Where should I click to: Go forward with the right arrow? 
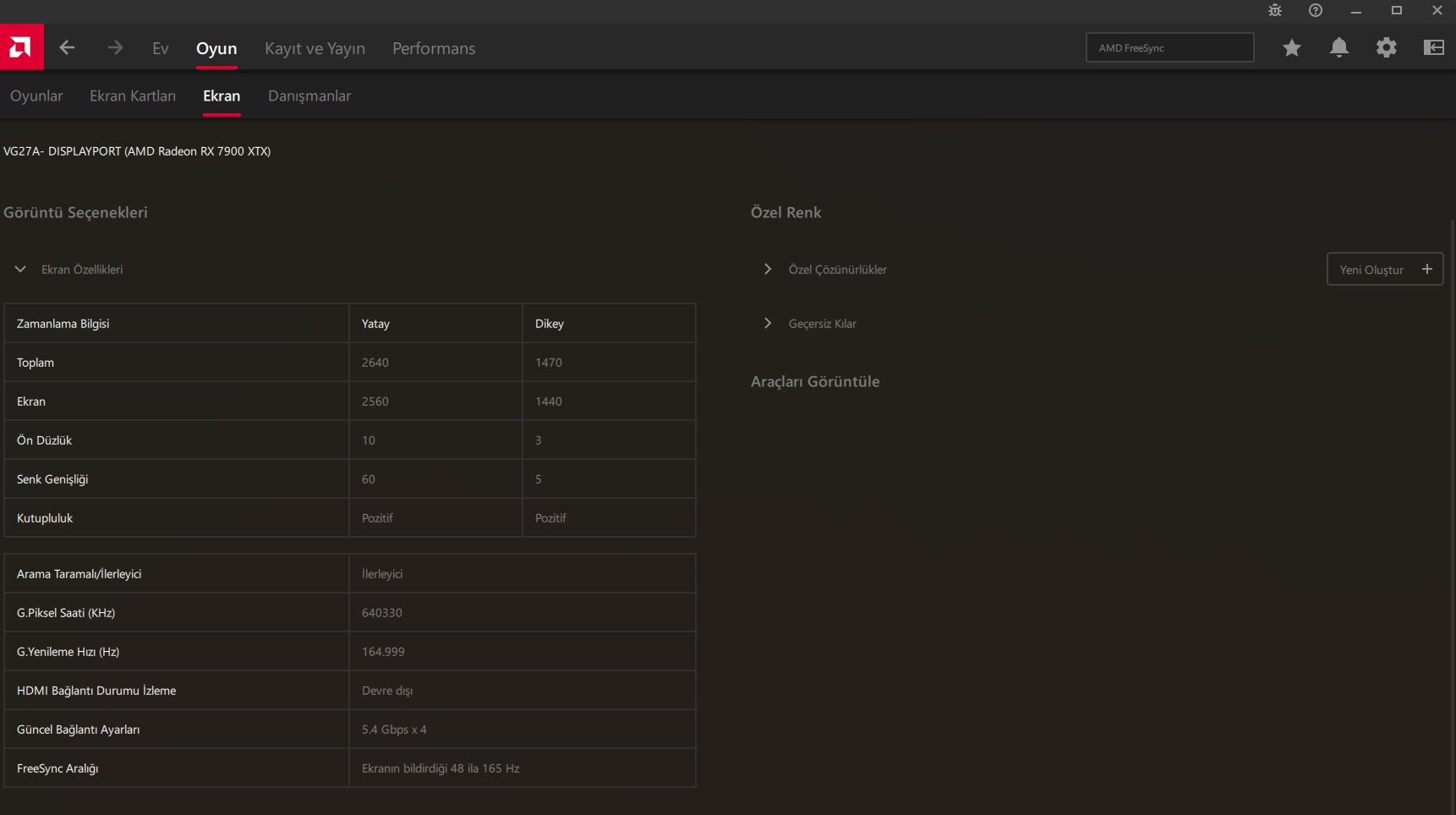click(x=115, y=48)
